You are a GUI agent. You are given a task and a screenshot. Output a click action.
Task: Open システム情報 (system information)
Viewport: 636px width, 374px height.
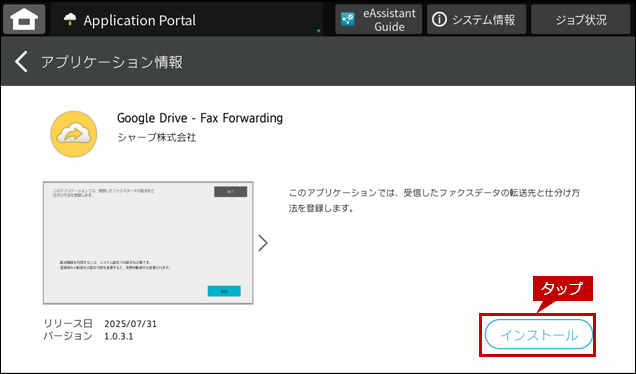(x=476, y=19)
